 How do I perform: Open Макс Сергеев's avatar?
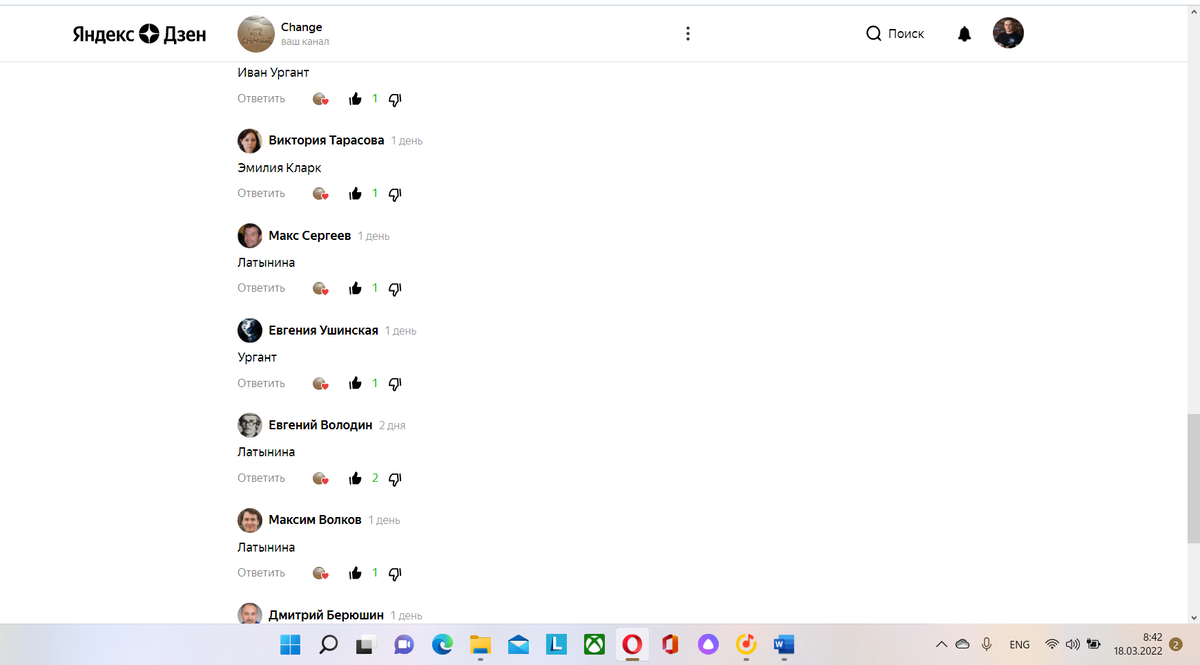point(250,236)
